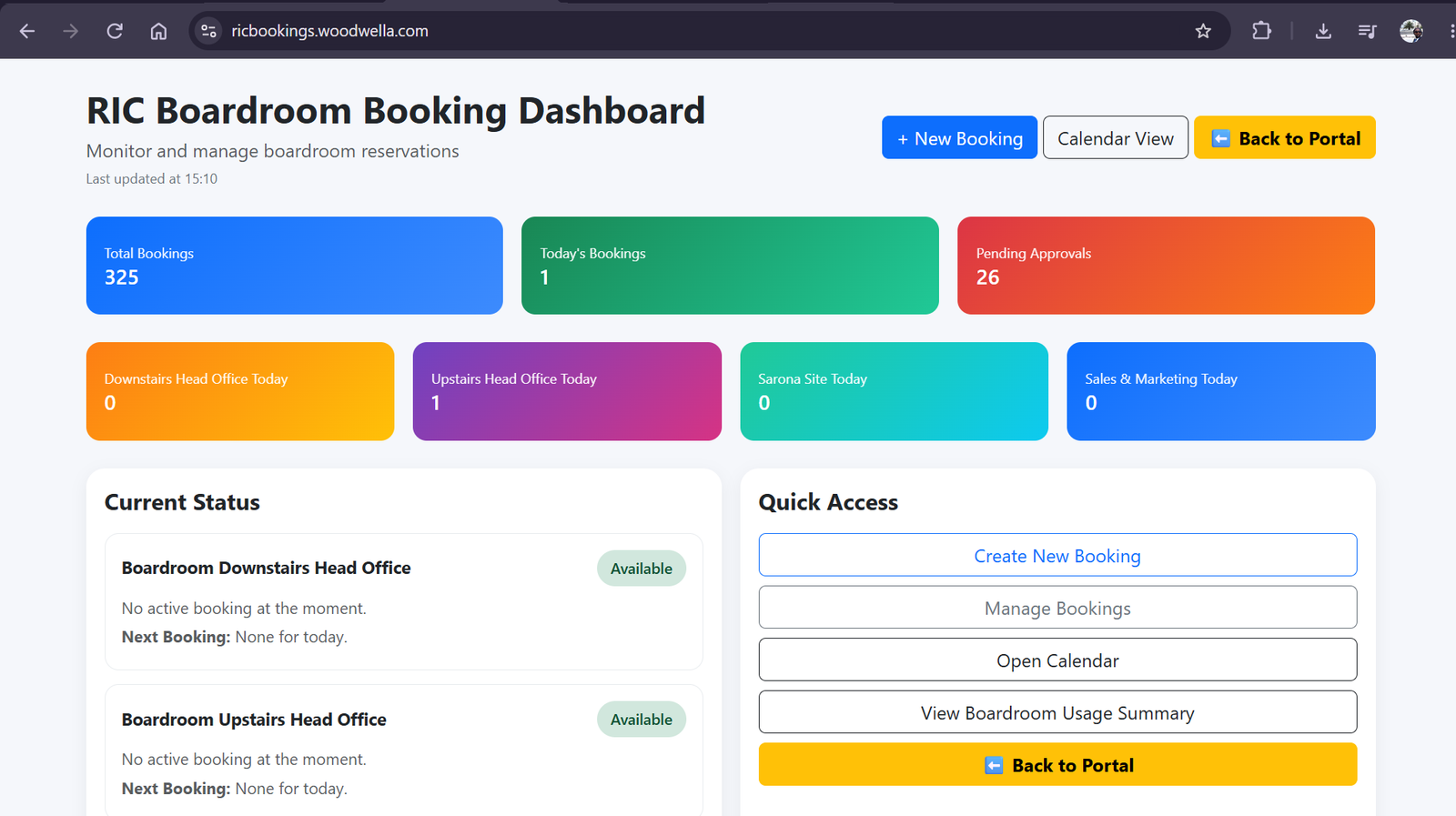Open the browser profile avatar
Screen dimensions: 1456x816
(1411, 31)
